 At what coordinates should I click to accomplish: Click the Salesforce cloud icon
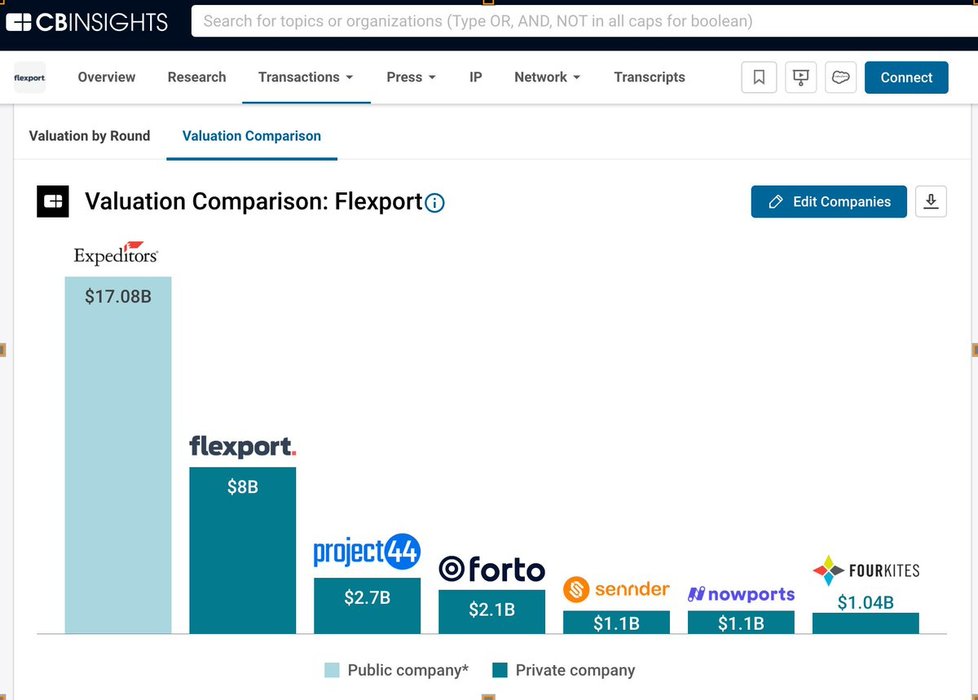pyautogui.click(x=841, y=77)
